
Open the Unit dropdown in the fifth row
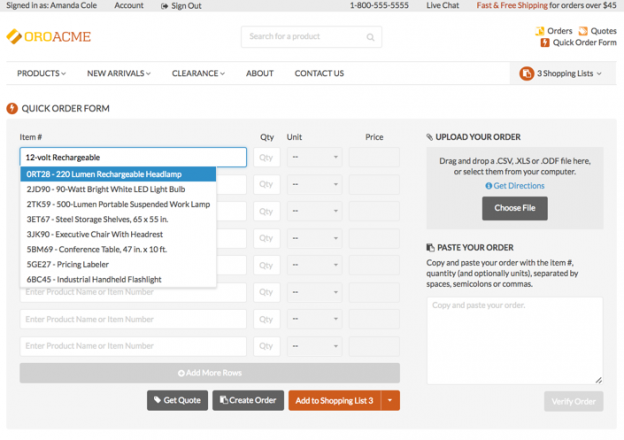click(314, 265)
